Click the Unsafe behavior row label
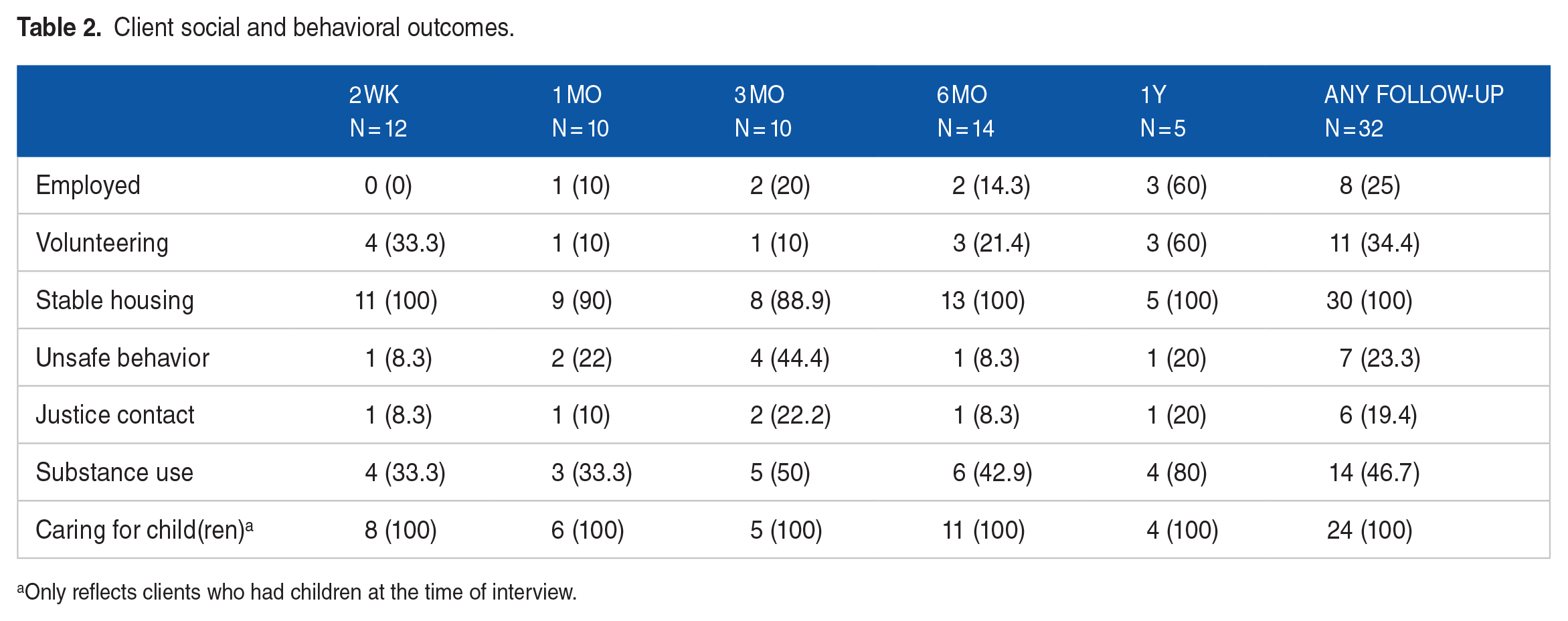Image resolution: width=1568 pixels, height=621 pixels. (x=122, y=358)
